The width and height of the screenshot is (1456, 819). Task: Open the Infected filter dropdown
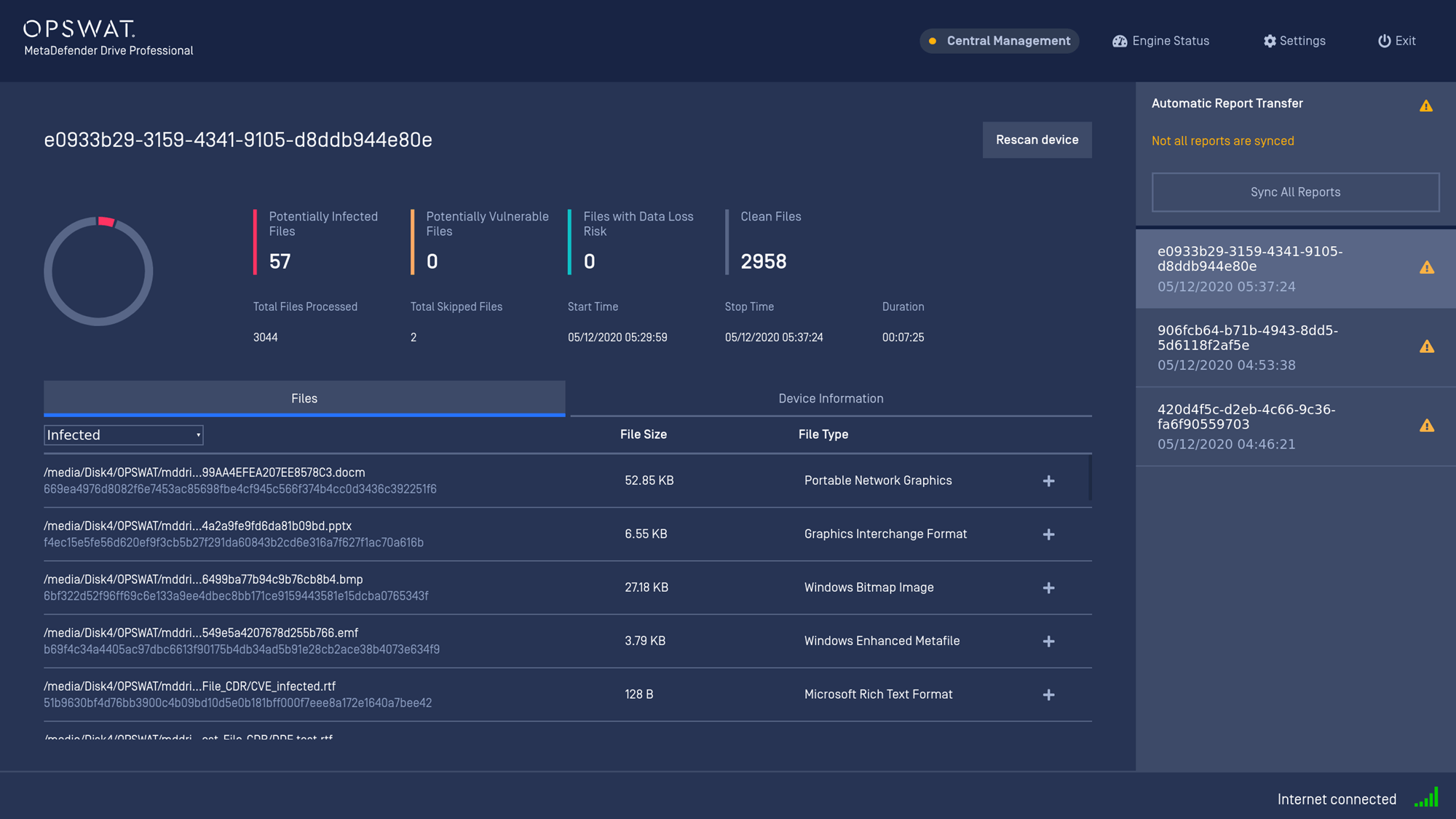pyautogui.click(x=123, y=435)
